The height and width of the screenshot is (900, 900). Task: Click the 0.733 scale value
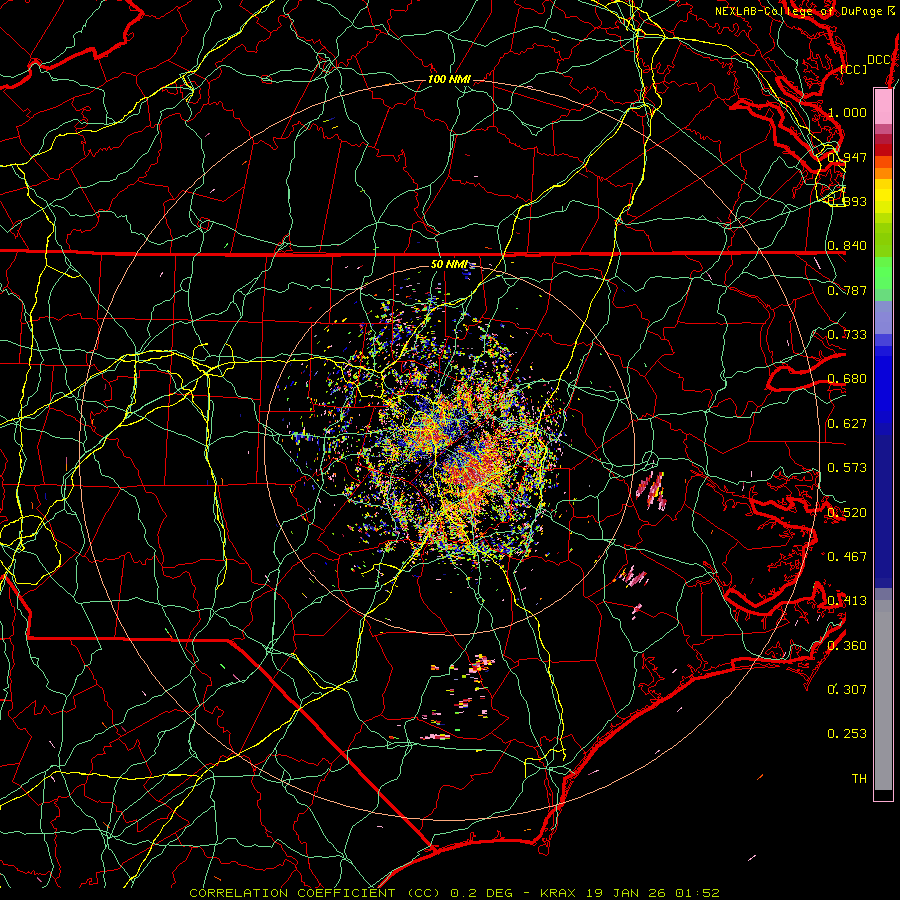pos(847,335)
